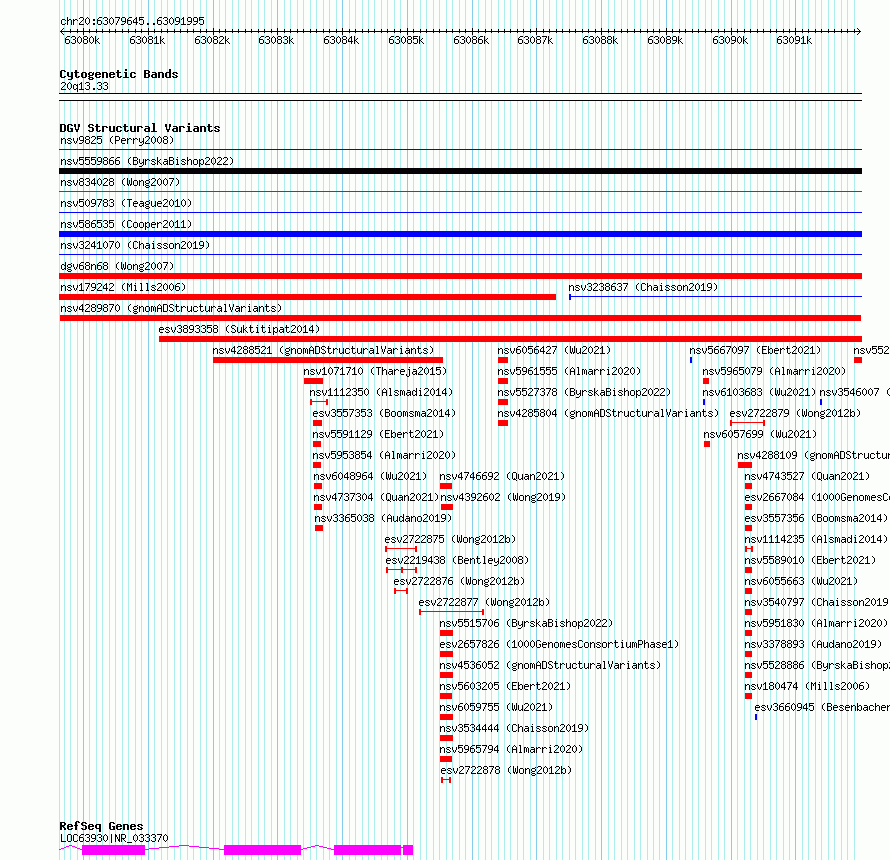890x860 pixels.
Task: Select nsv6059755 (Wu2021) label
Action: point(496,707)
